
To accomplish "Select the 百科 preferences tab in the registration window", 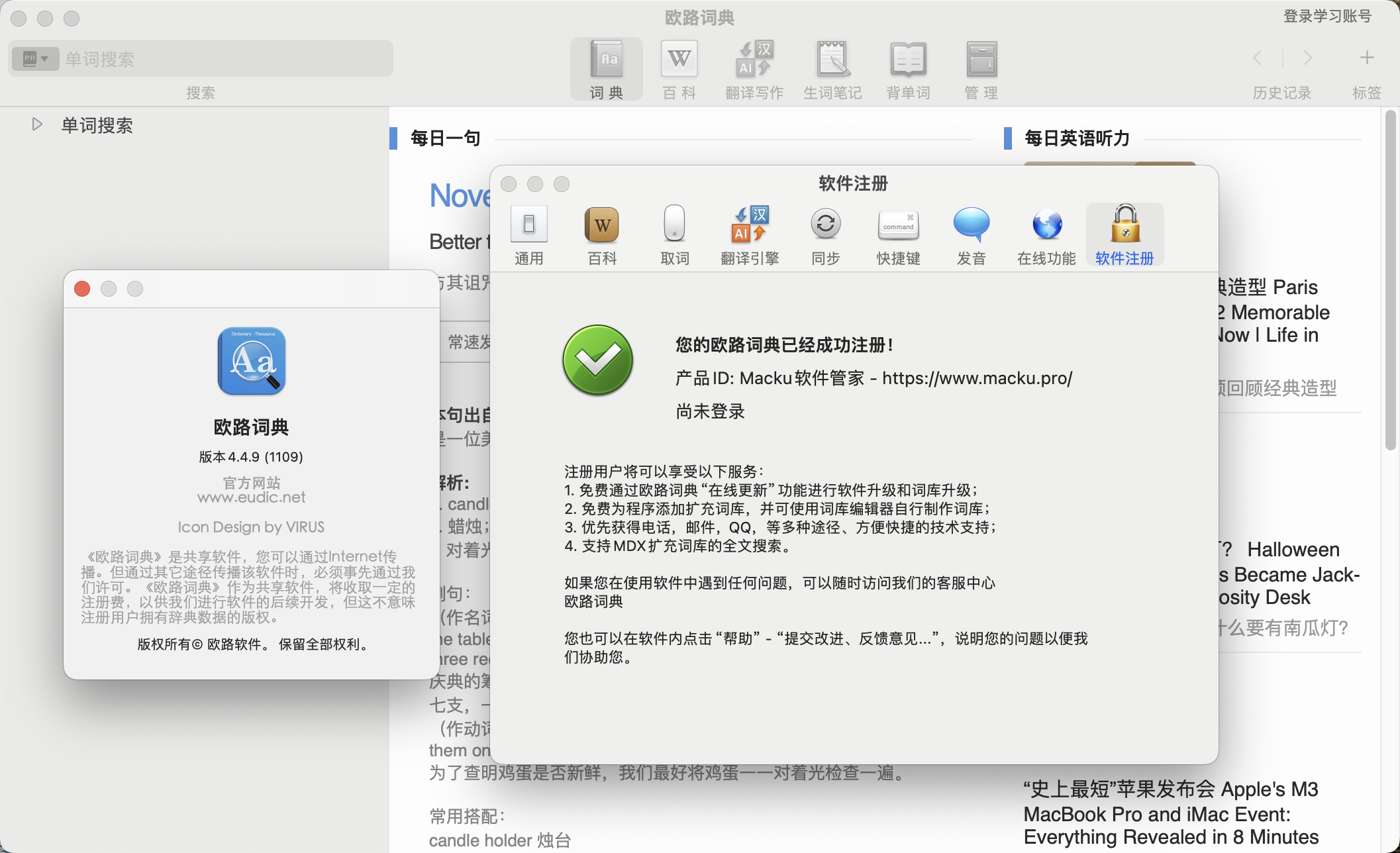I will click(x=602, y=235).
